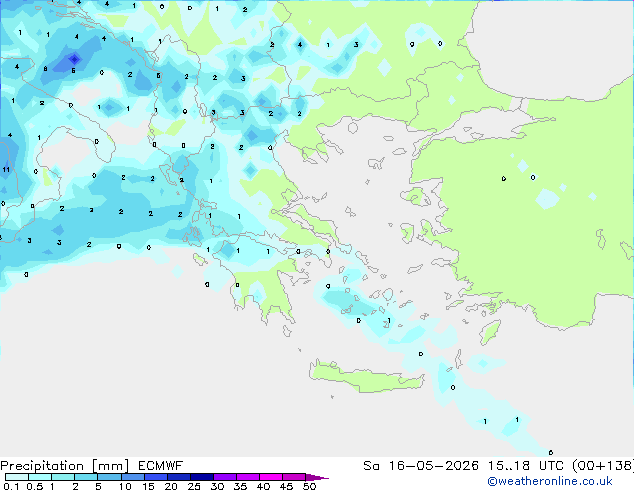Viewport: 634px width, 490px height.
Task: Choose the 25–30 mm dark blue swatch
Action: [x=202, y=477]
